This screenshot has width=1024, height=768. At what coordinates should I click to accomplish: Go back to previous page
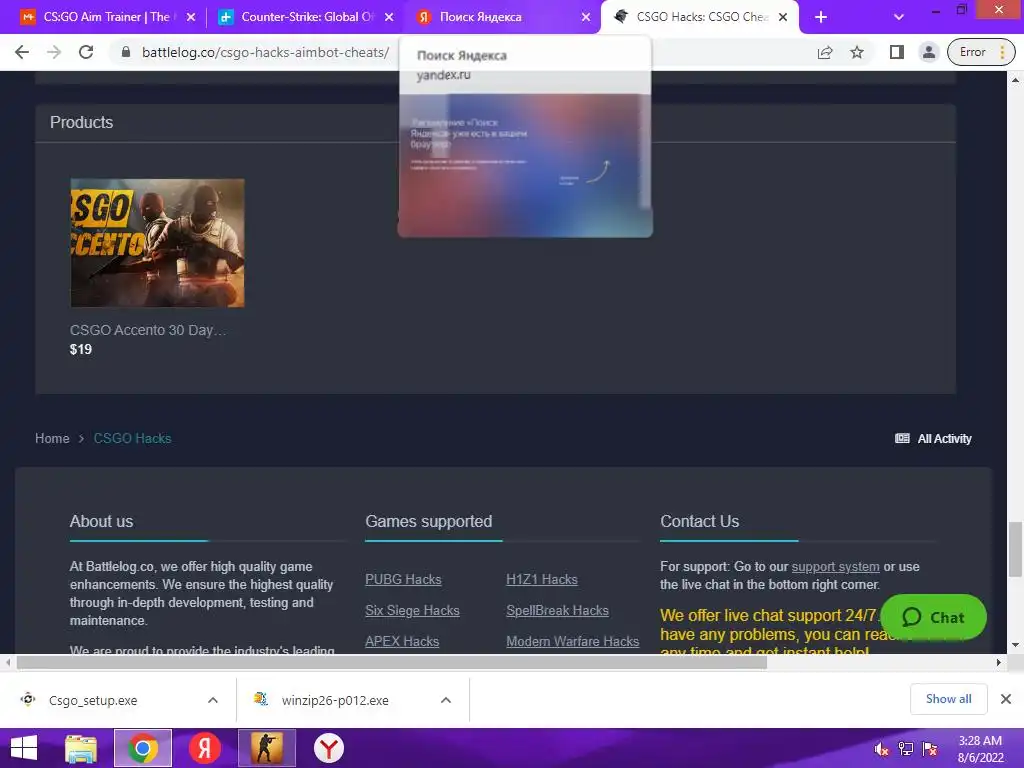[22, 52]
